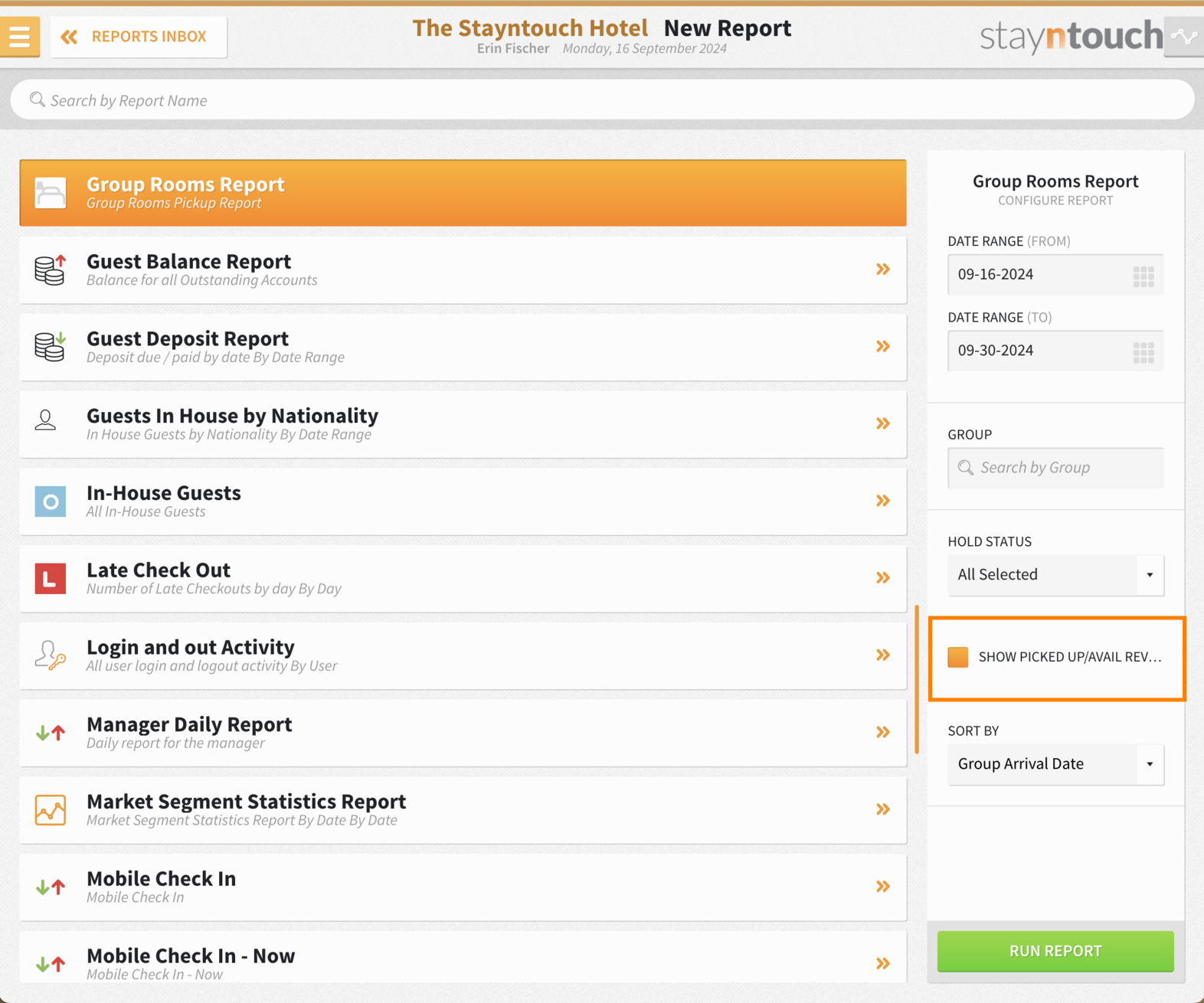The width and height of the screenshot is (1204, 1003).
Task: Open the hamburger main menu
Action: 19,36
